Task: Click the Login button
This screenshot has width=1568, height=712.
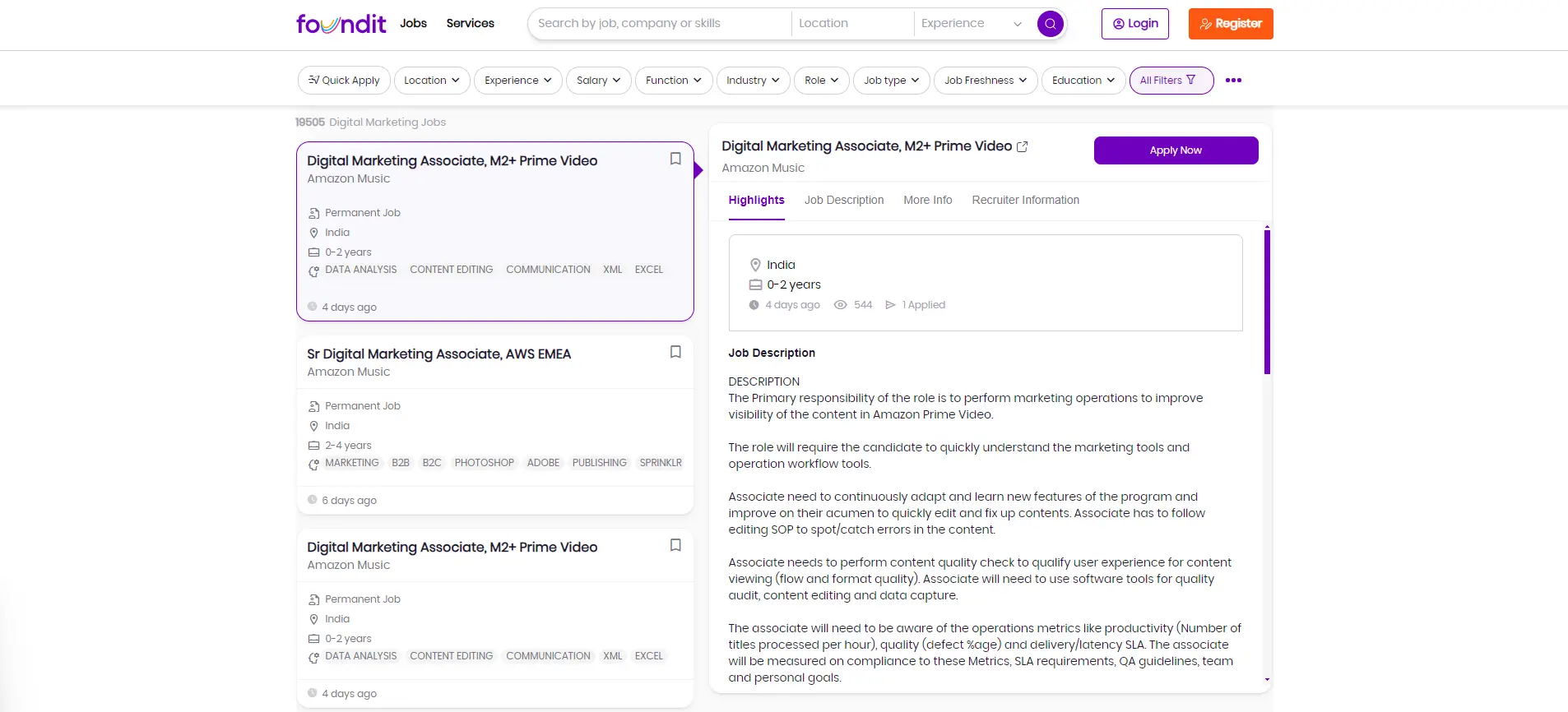Action: coord(1135,24)
